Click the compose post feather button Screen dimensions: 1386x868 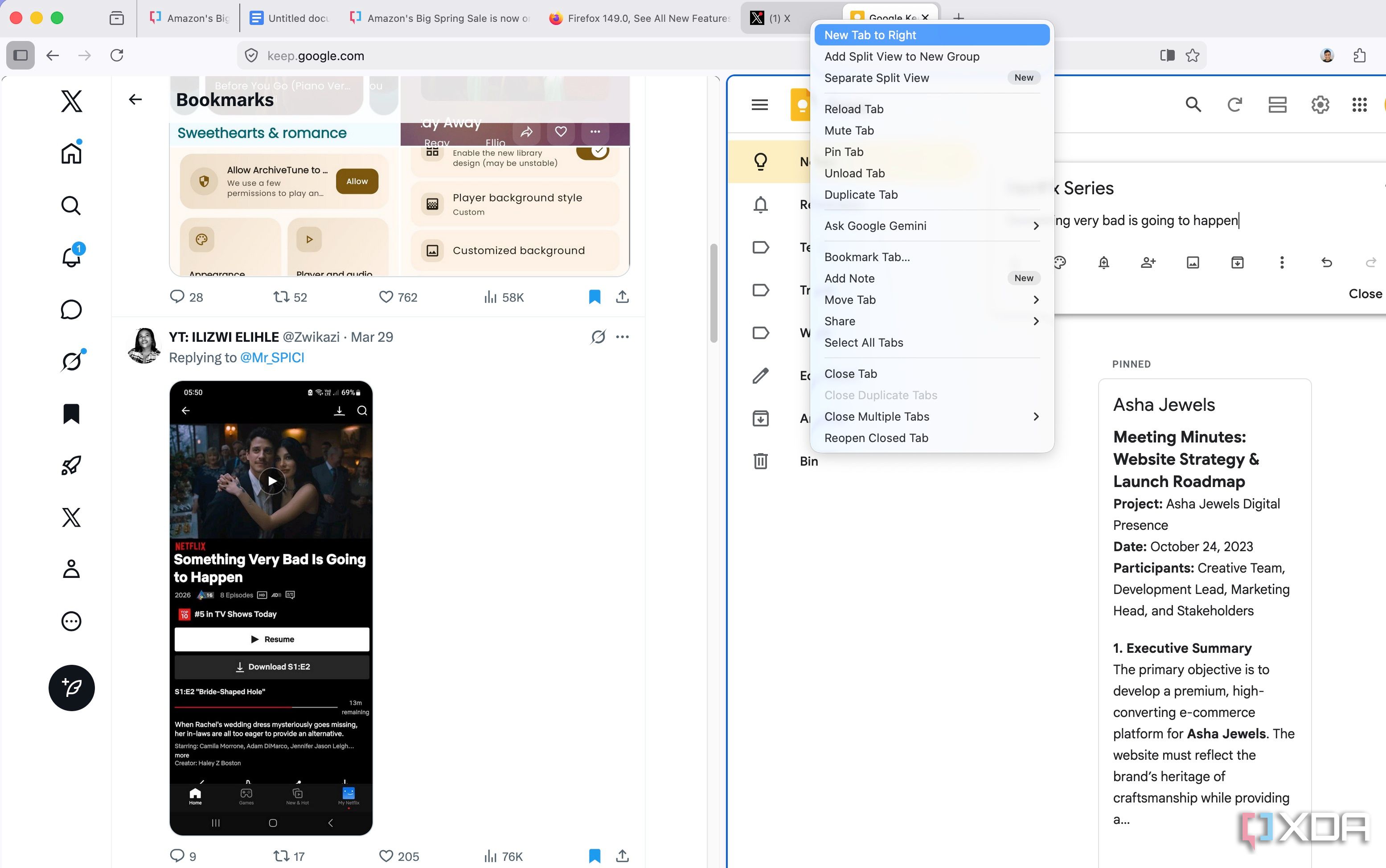click(71, 688)
